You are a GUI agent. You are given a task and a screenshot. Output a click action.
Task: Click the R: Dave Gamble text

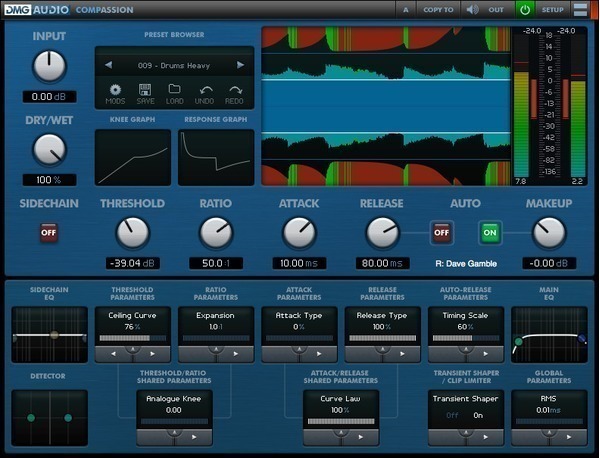(466, 264)
